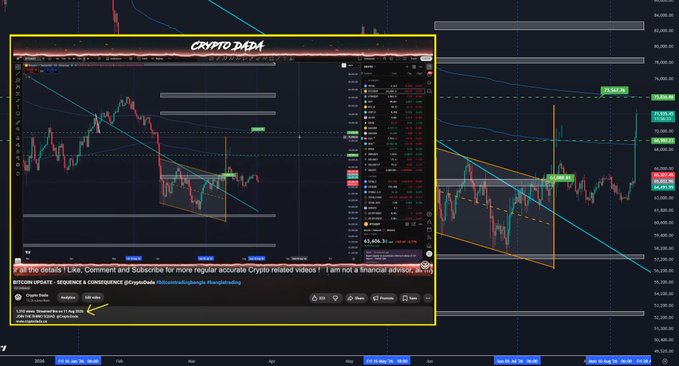Click the TradingView logo in the outer chart
This screenshot has height=366, width=679.
pos(3,348)
